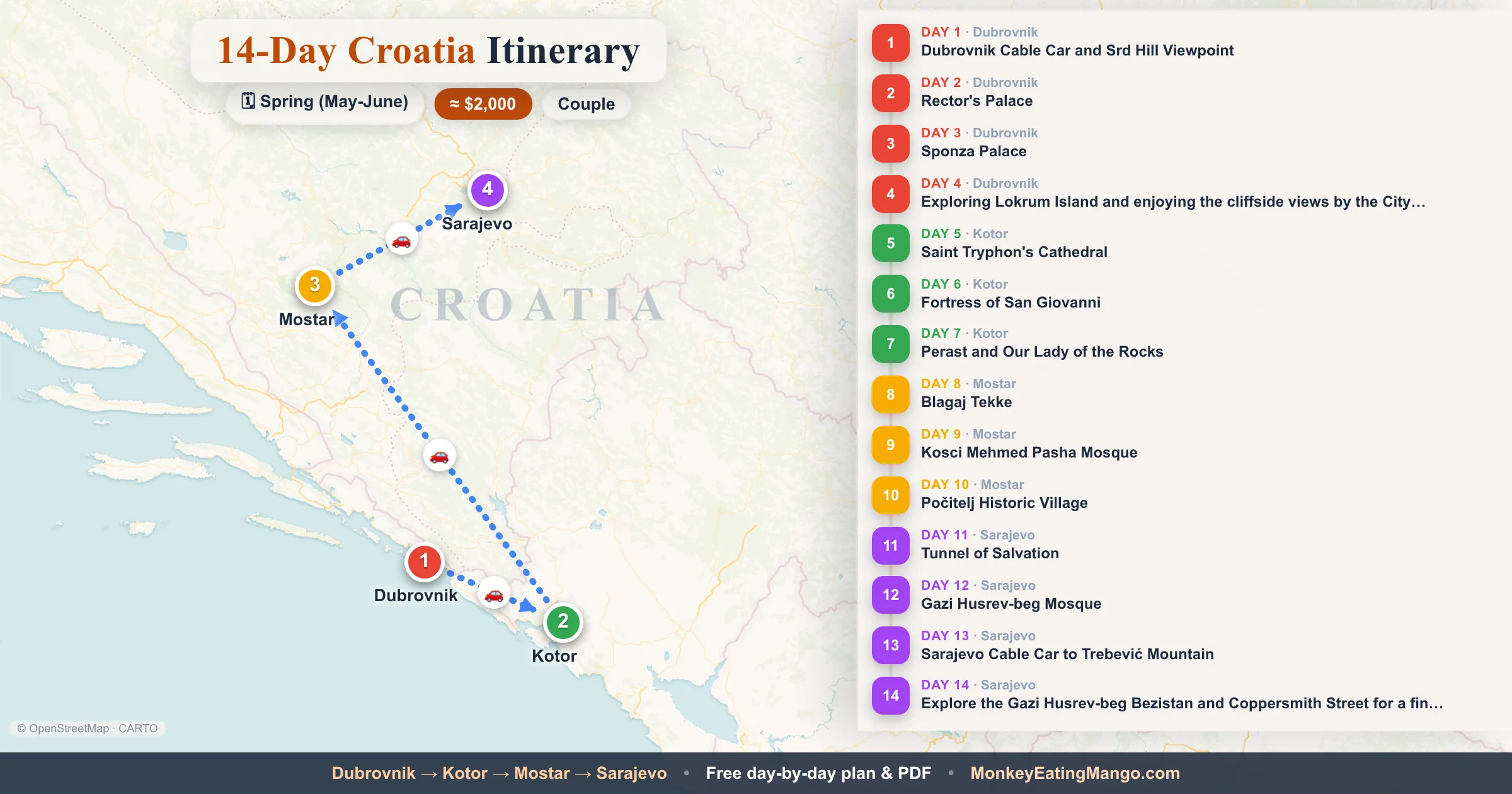Click the calendar icon beside Spring (May-June)

[248, 101]
